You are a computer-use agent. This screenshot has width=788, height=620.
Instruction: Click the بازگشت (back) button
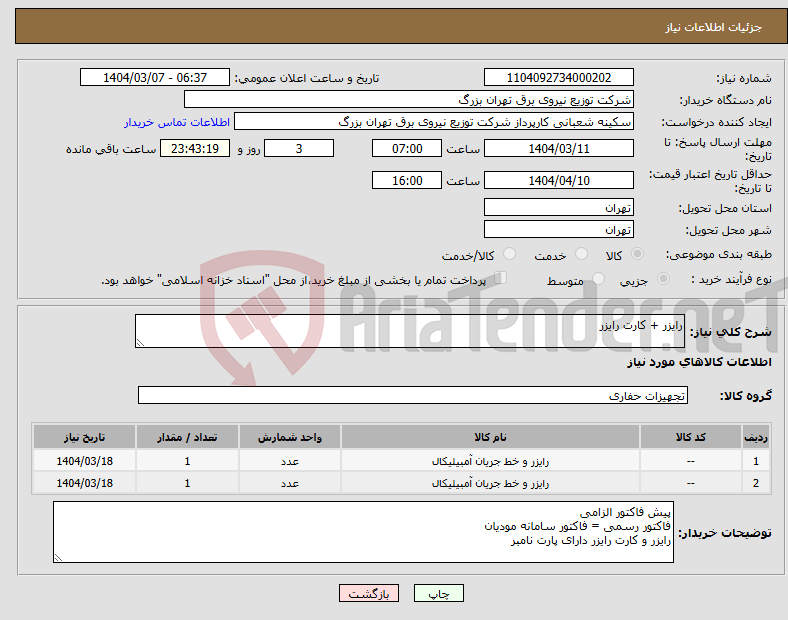(369, 593)
